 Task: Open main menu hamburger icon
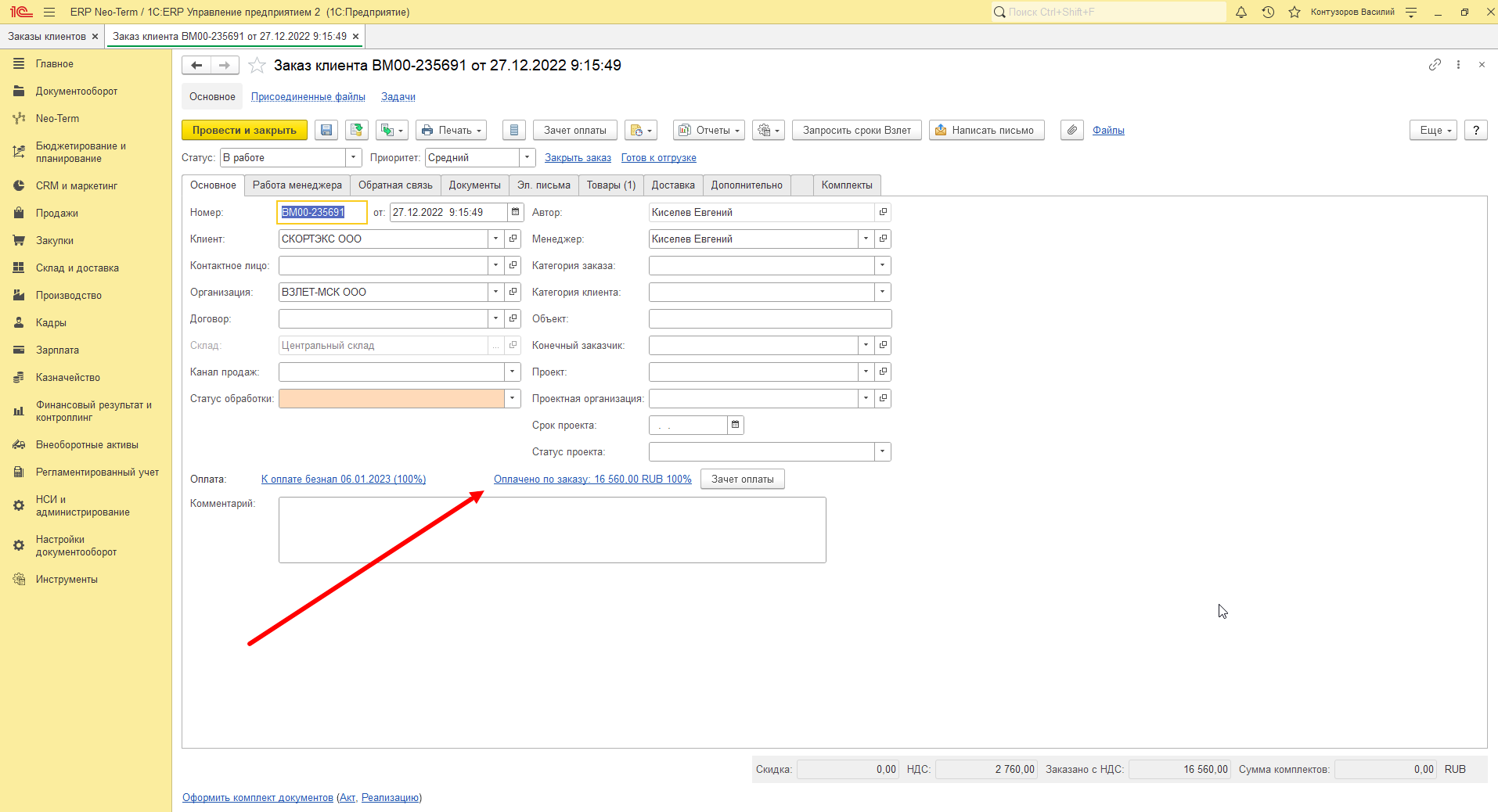coord(49,12)
